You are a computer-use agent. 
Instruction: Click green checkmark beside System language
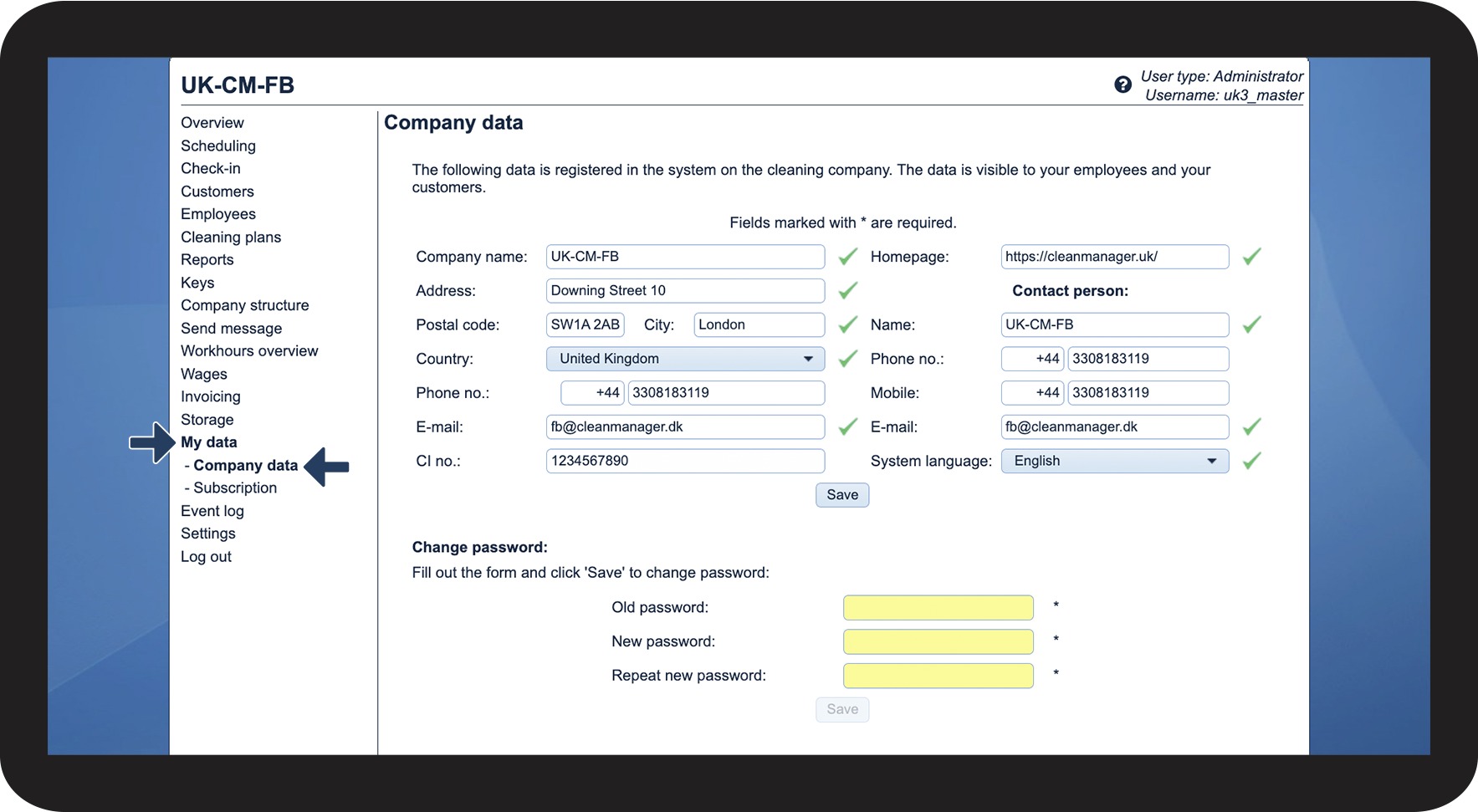(1251, 461)
